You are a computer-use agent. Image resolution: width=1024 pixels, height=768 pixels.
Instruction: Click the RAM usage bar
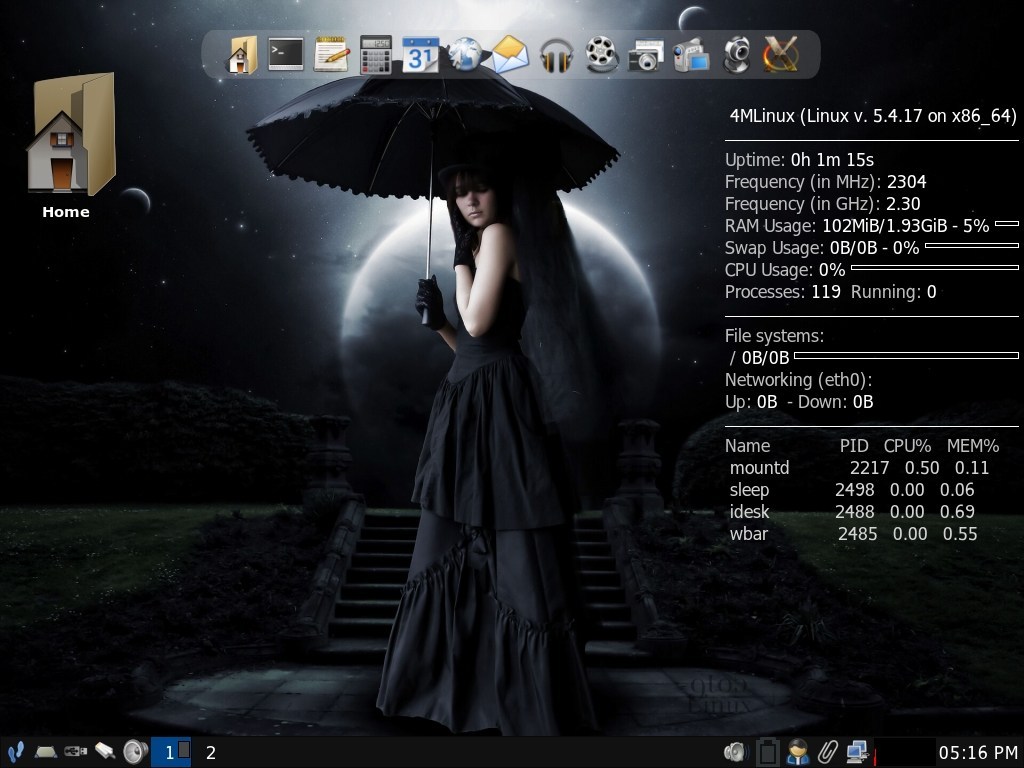click(x=1006, y=224)
